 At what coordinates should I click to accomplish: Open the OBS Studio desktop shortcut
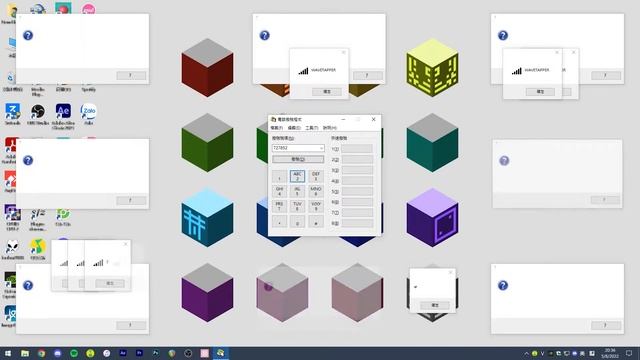coord(38,113)
